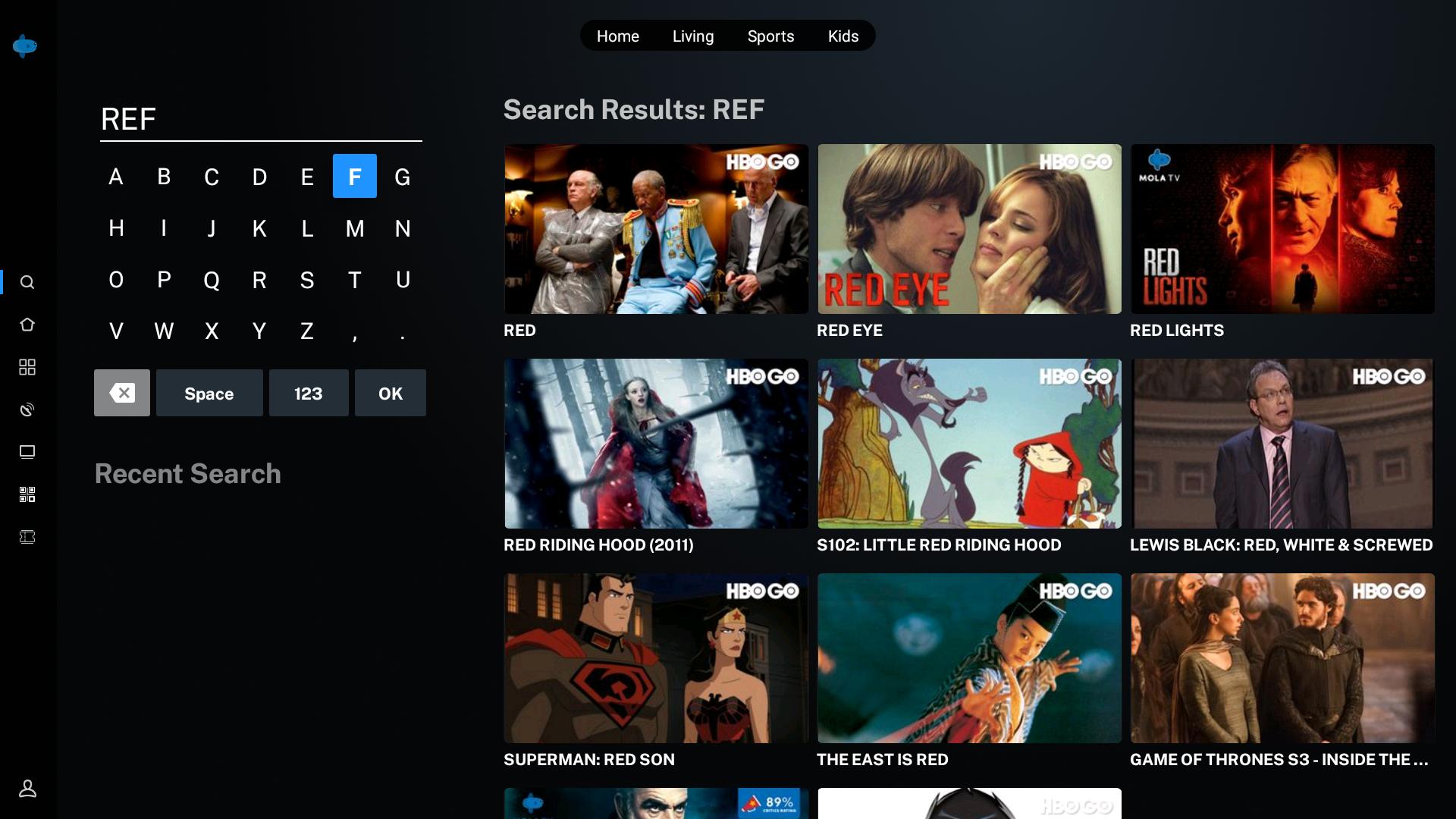This screenshot has height=819, width=1456.
Task: Select letter D on keyboard
Action: [259, 177]
